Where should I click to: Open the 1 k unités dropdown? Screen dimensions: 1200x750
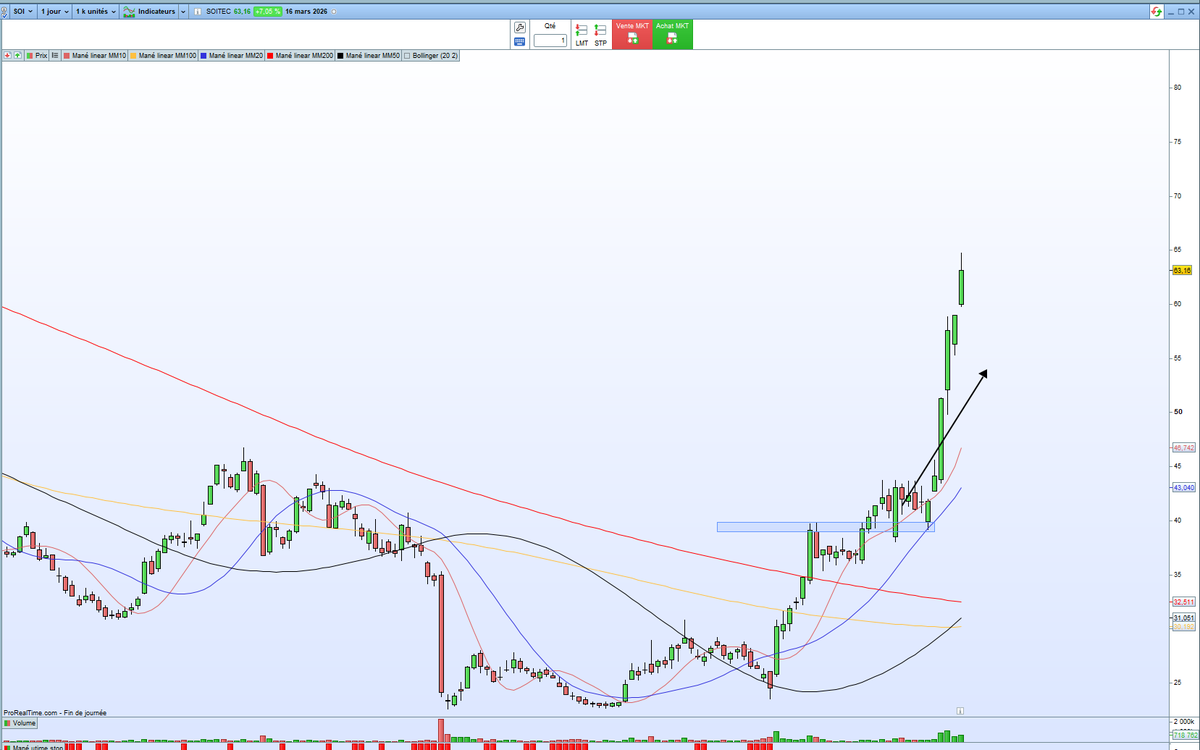[95, 11]
